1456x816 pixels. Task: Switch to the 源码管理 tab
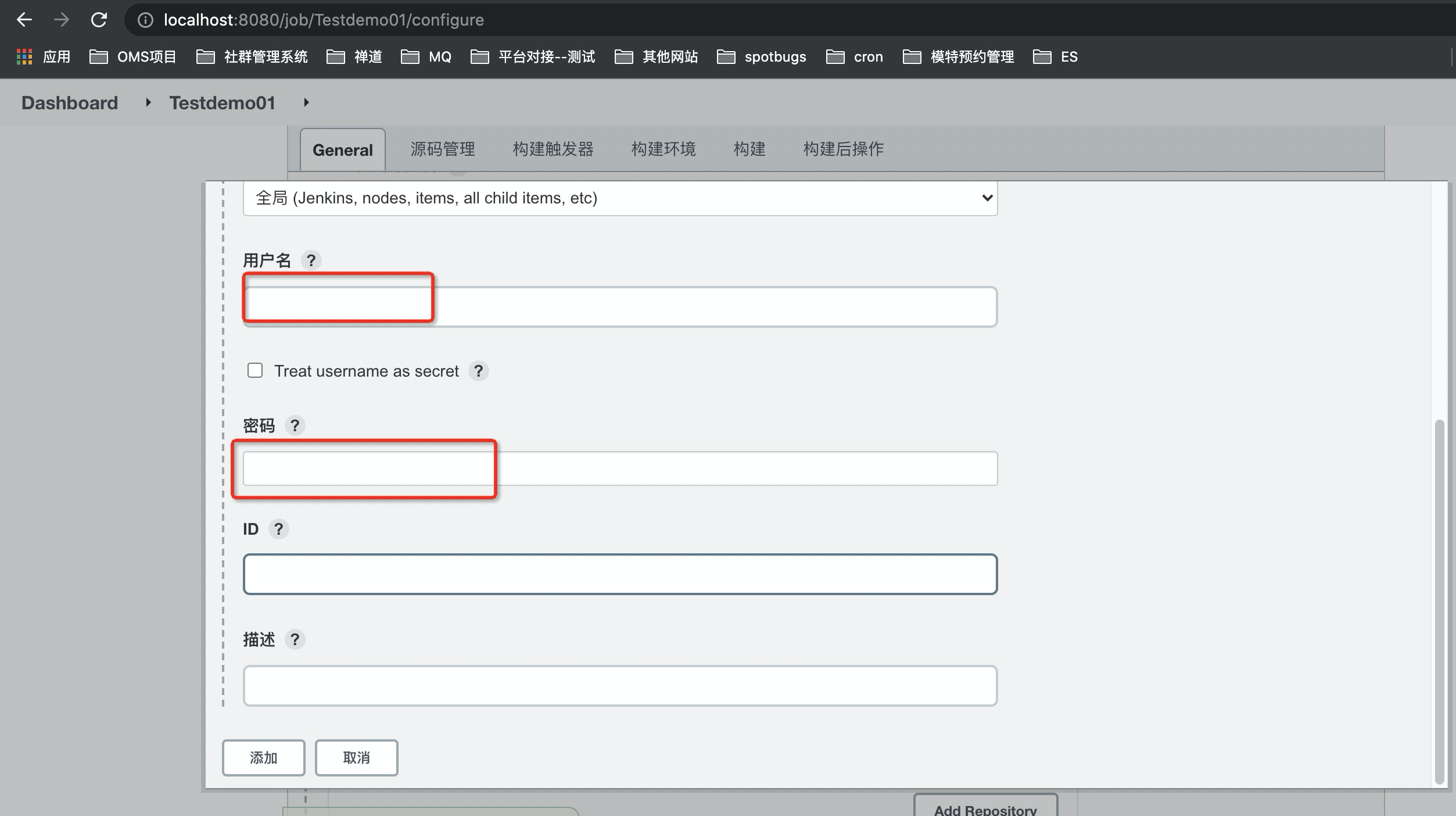(443, 149)
